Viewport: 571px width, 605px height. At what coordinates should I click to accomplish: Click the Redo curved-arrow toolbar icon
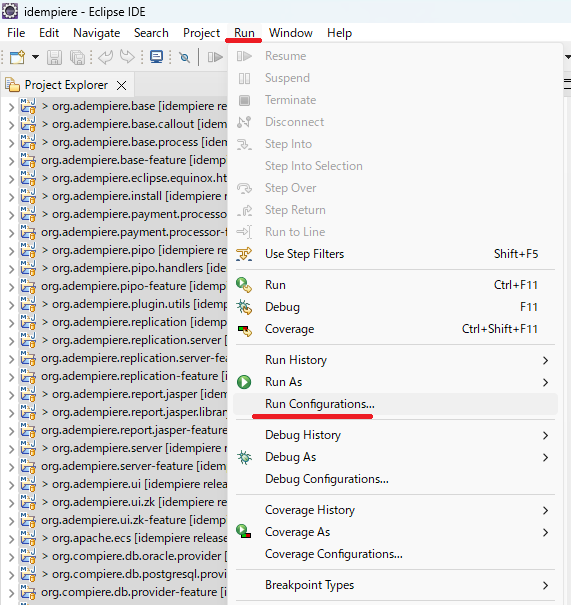tap(127, 57)
